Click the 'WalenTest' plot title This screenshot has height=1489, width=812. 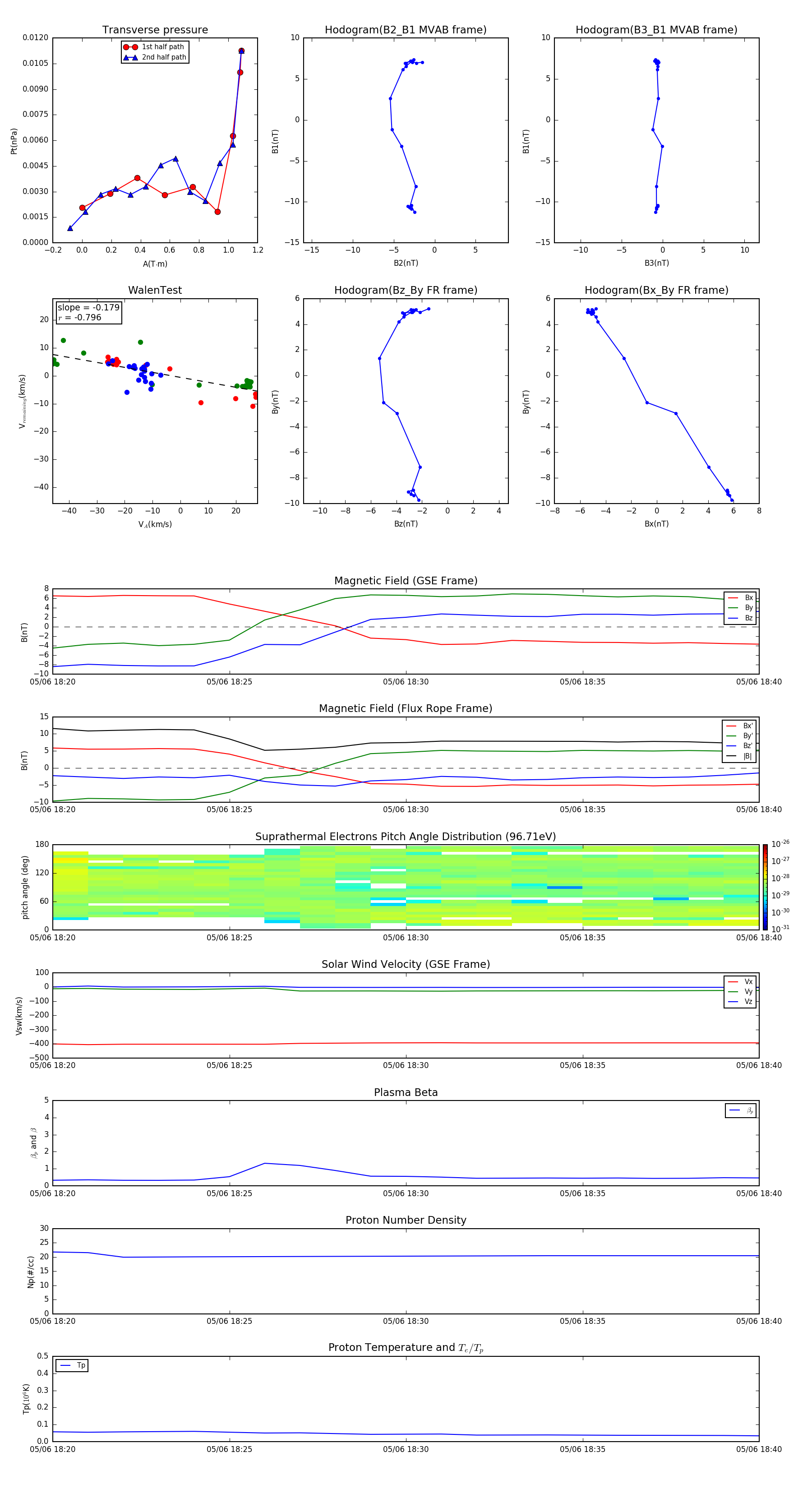[155, 290]
